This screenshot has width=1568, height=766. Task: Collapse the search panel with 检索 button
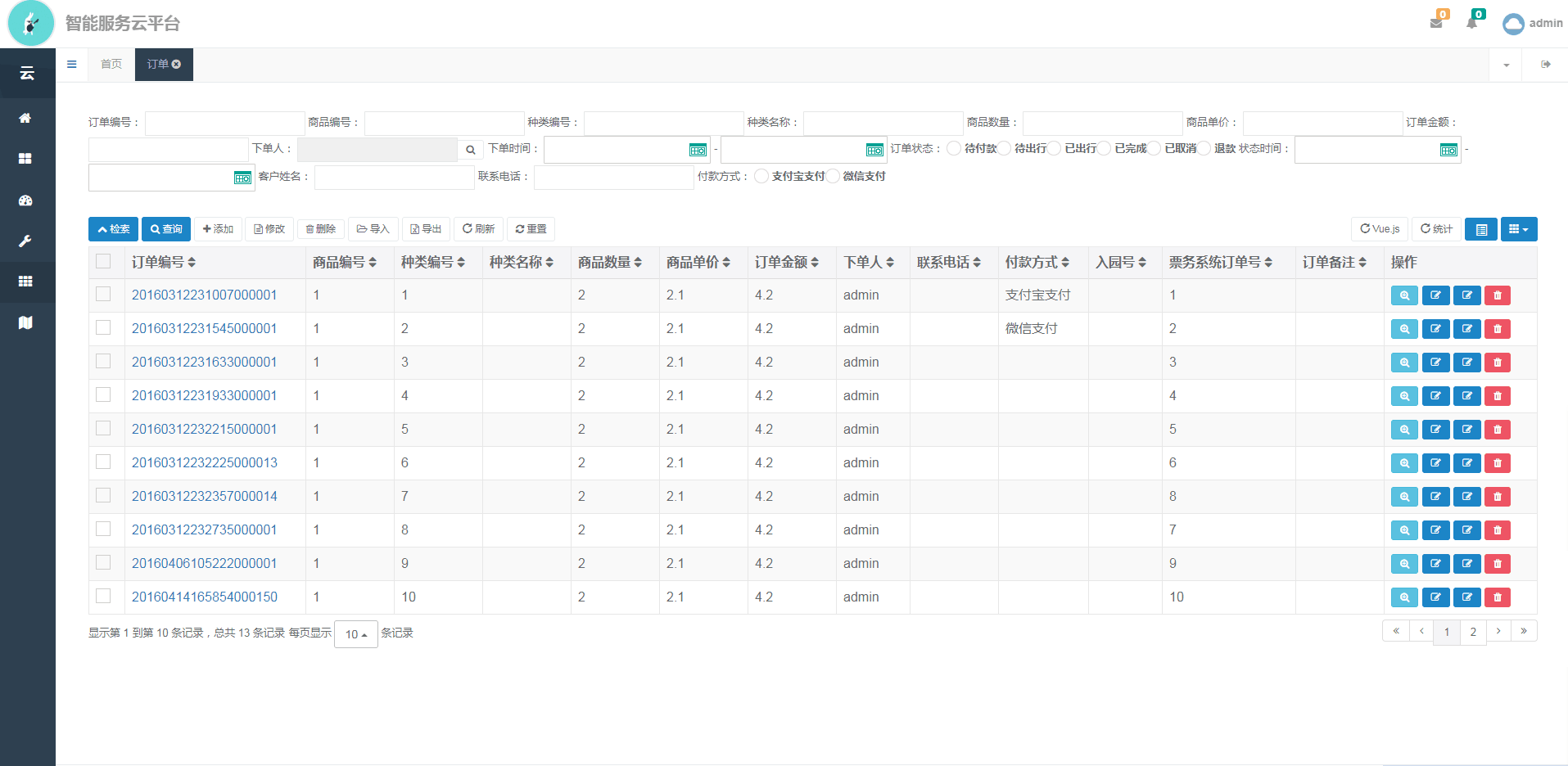(114, 229)
